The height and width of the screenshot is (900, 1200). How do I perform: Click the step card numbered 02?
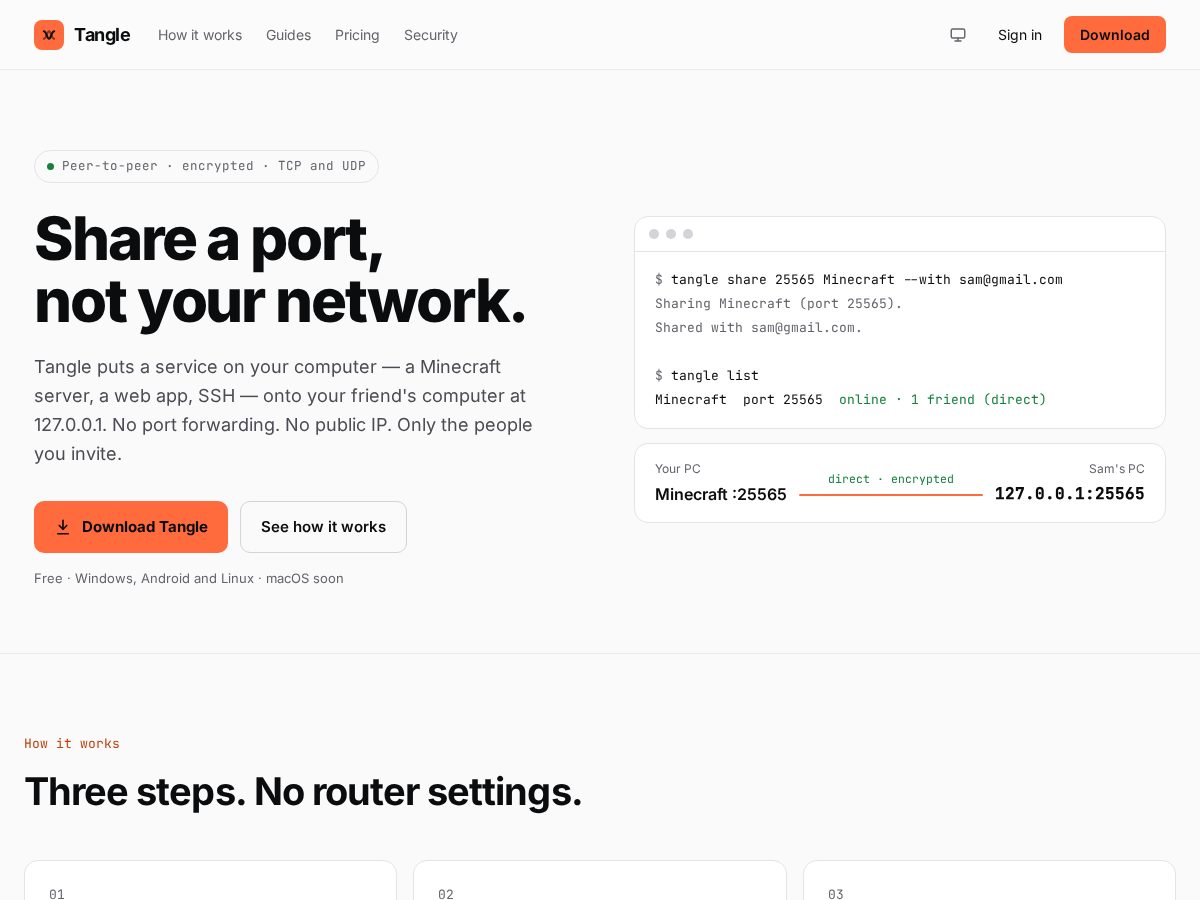600,880
